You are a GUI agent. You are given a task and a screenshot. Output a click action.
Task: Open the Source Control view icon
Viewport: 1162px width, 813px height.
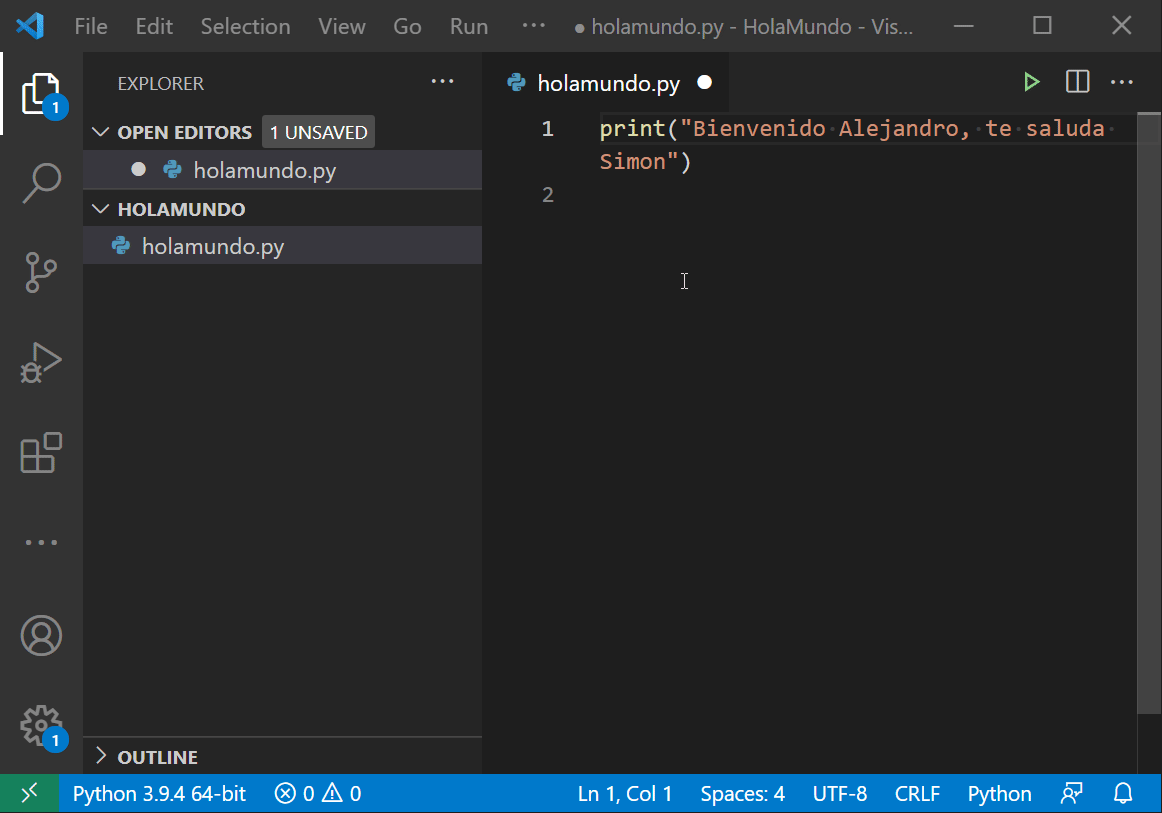(x=42, y=273)
